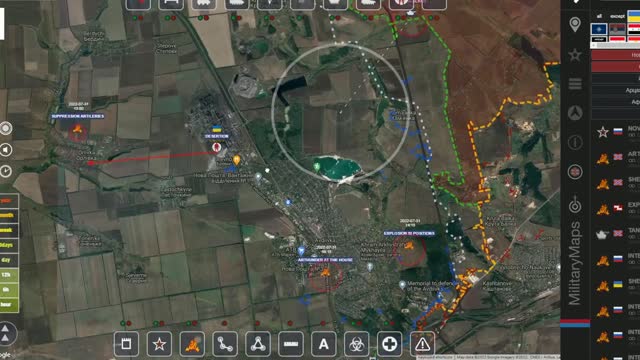640x360 pixels.
Task: Select the triangle polygon drawing tool
Action: pos(258,344)
